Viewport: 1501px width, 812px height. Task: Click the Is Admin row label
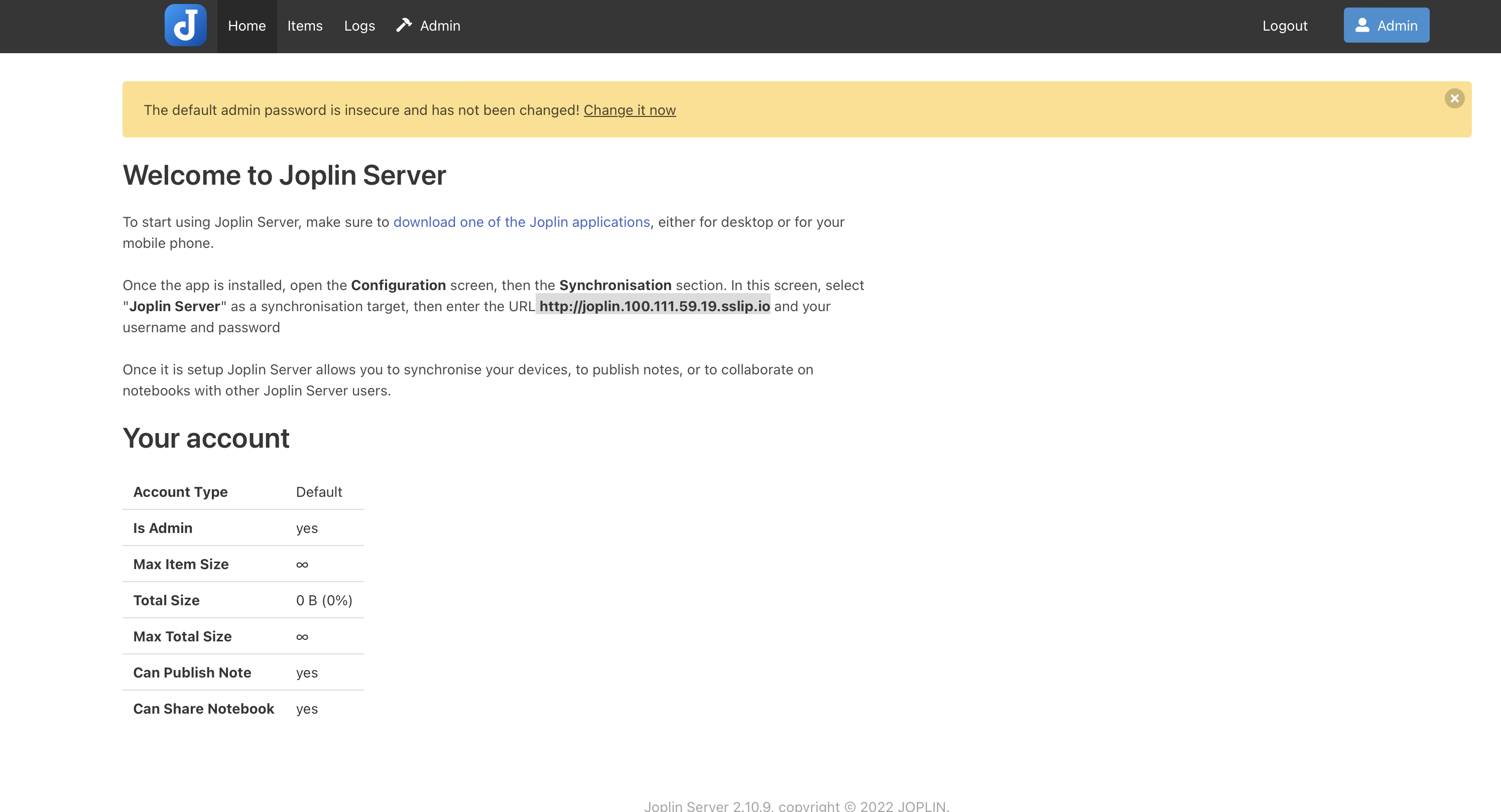pyautogui.click(x=163, y=528)
